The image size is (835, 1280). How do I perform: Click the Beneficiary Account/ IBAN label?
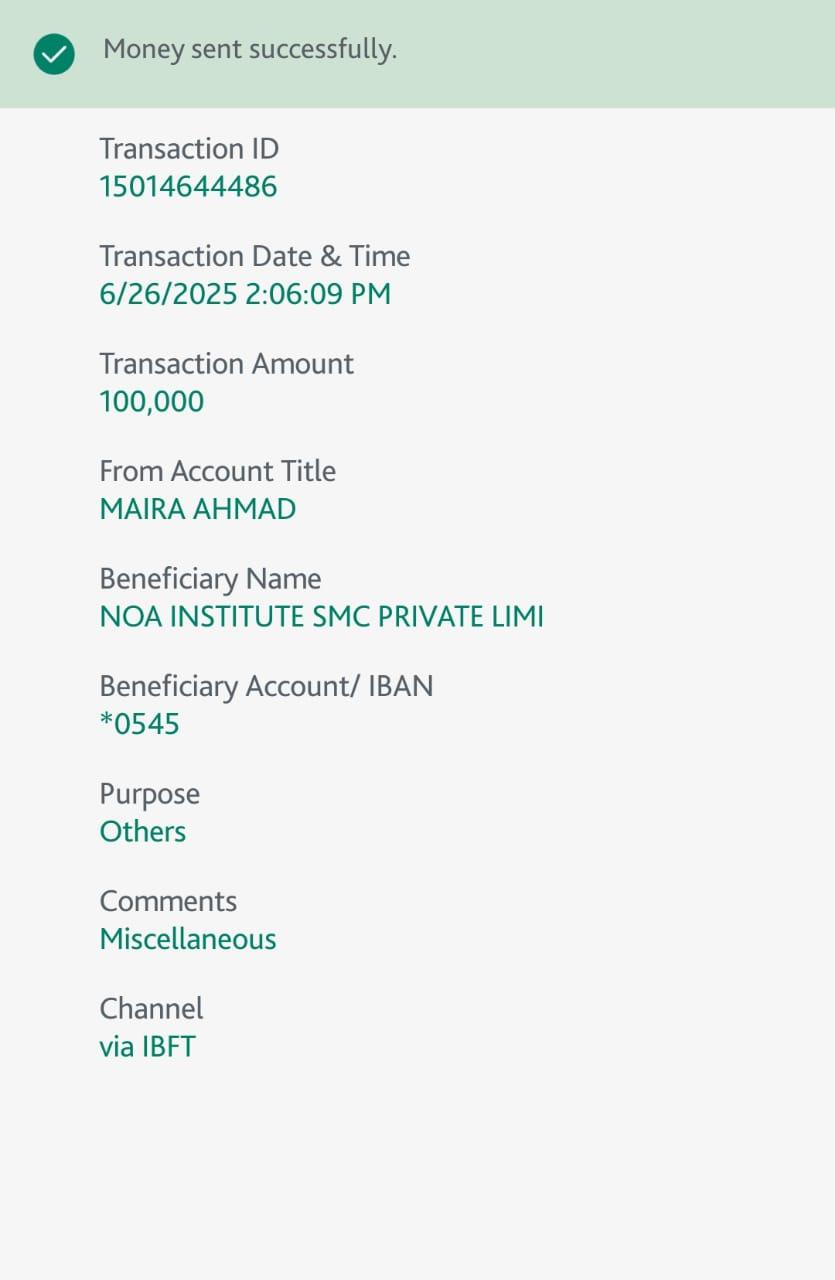[266, 686]
